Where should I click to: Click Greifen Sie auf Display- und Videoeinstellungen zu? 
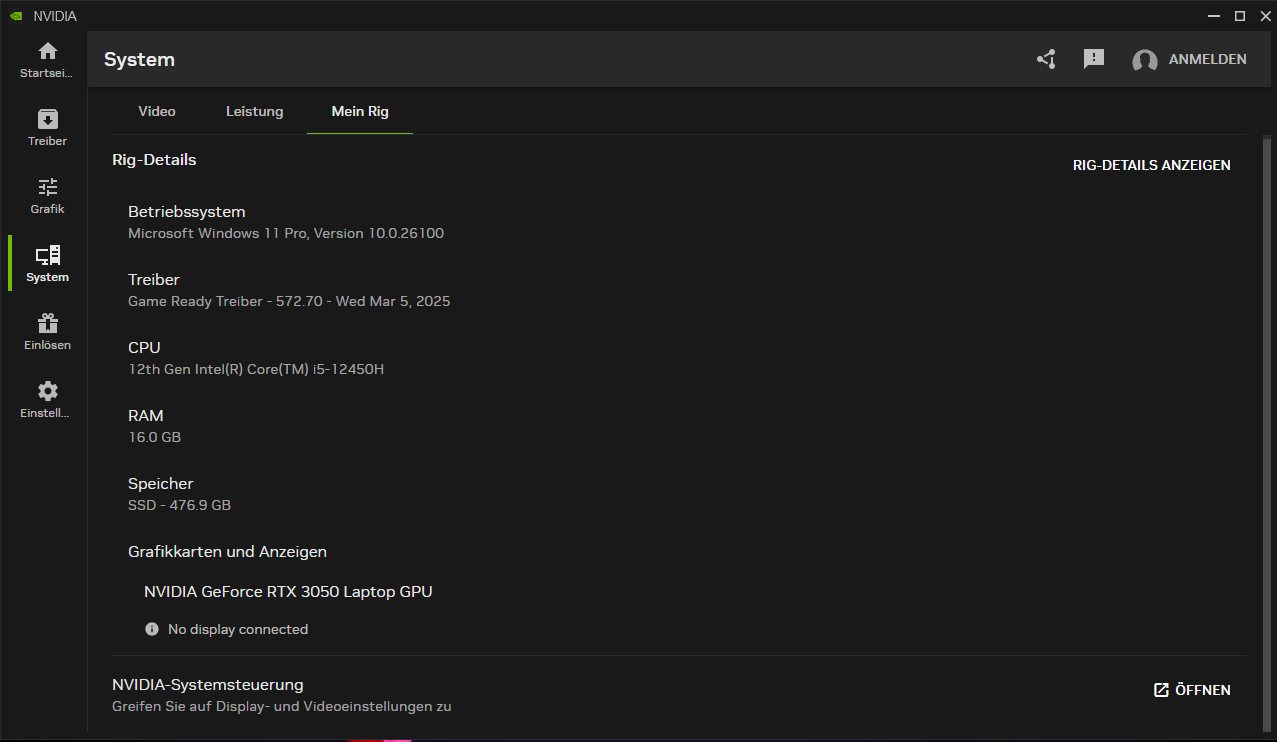click(x=282, y=706)
